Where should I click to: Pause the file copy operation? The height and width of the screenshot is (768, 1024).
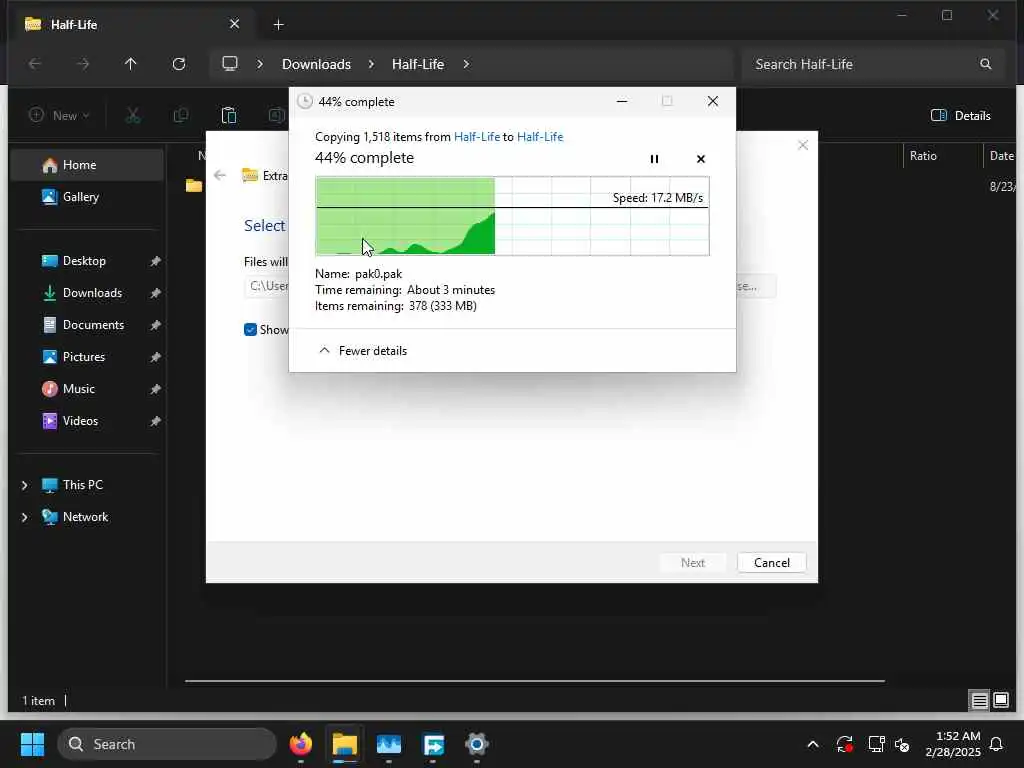654,159
